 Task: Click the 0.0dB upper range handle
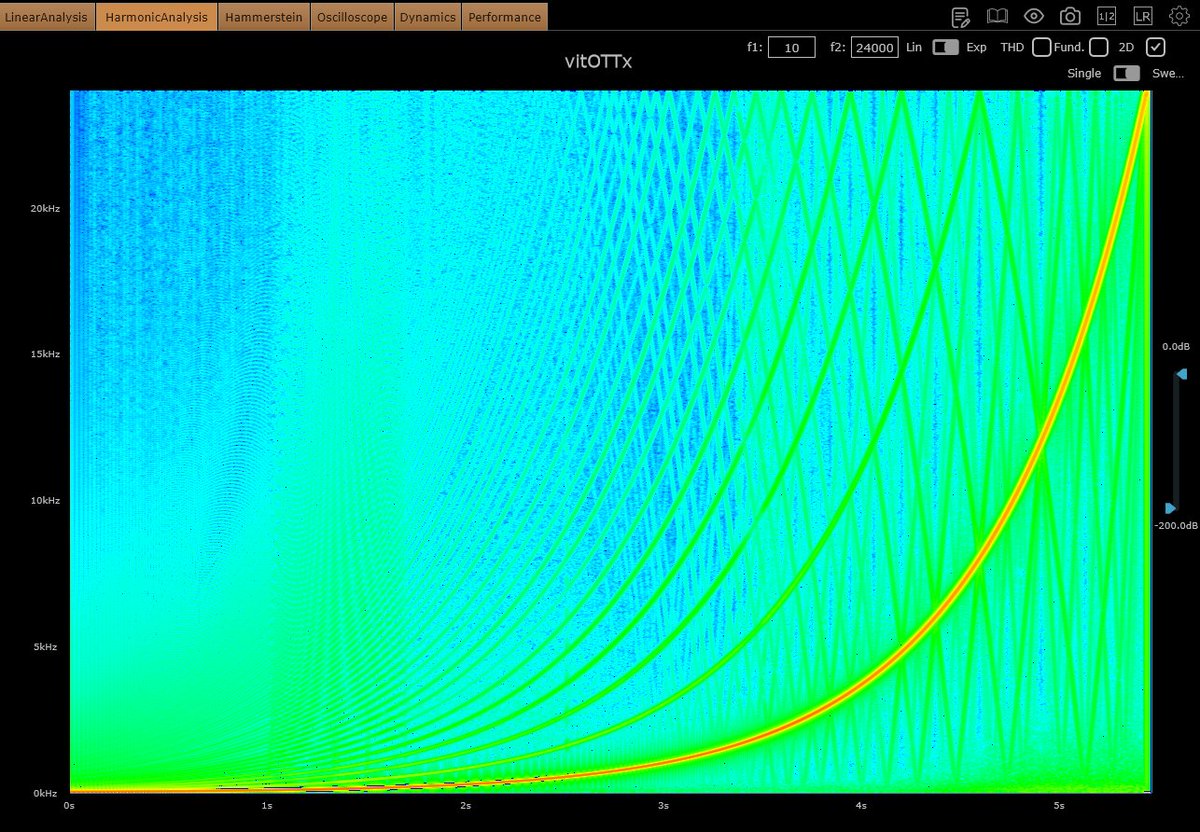point(1181,374)
